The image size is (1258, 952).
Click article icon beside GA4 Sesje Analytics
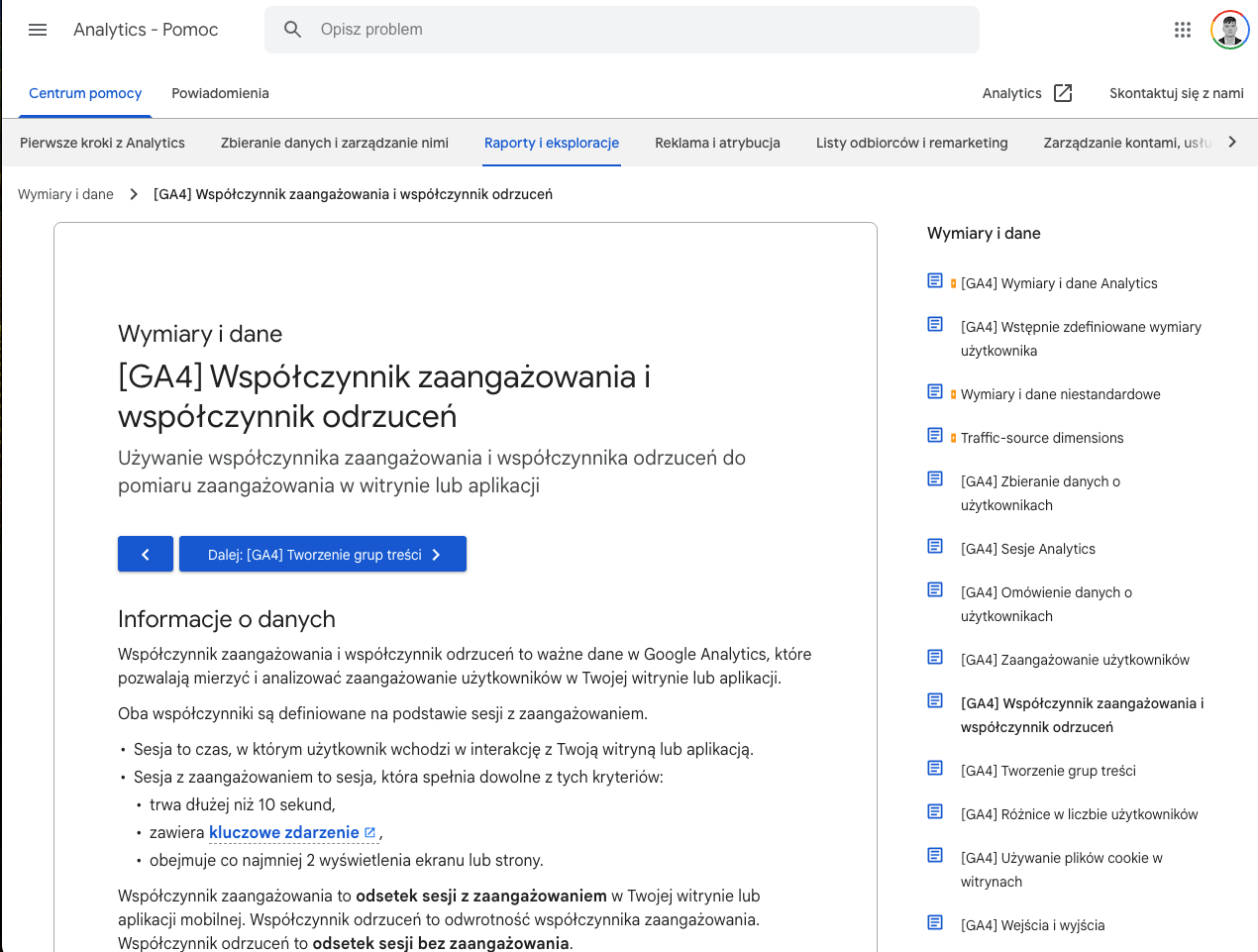(935, 546)
